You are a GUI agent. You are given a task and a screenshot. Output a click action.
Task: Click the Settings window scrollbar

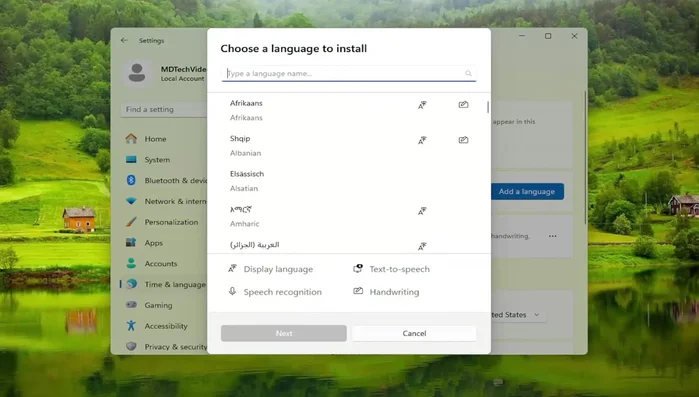point(585,157)
